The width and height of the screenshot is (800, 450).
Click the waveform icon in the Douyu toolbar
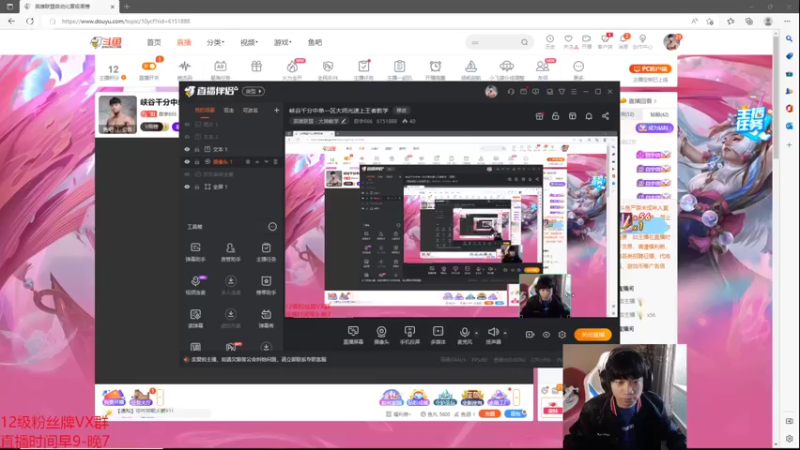tap(185, 66)
